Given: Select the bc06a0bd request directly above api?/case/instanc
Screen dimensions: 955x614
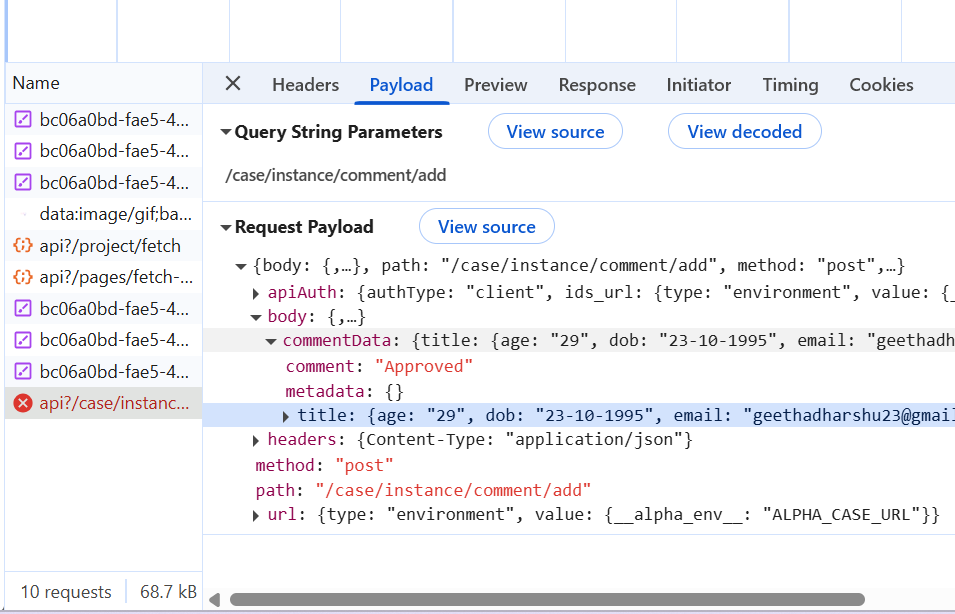Looking at the screenshot, I should click(x=104, y=372).
